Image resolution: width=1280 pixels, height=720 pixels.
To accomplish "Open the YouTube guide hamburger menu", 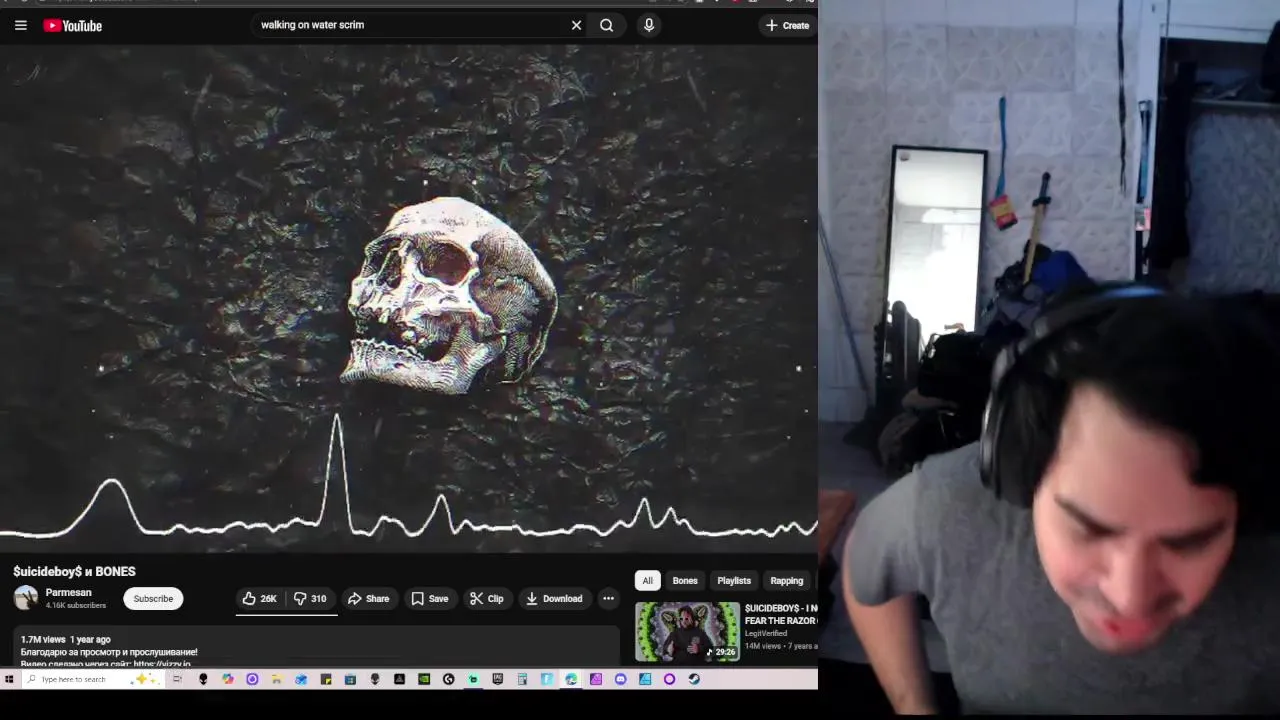I will tap(20, 25).
